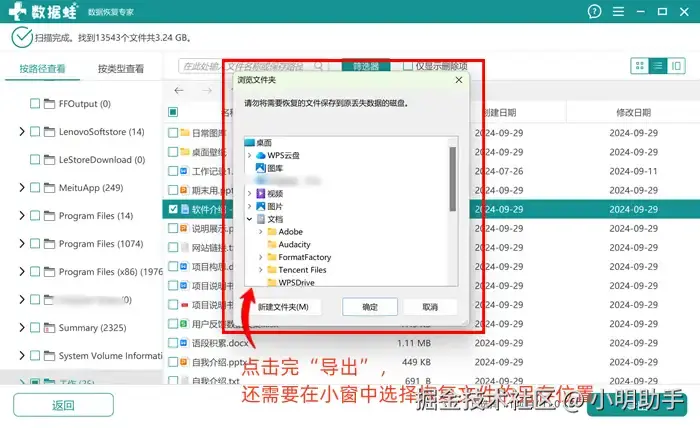Switch to grid thumbnail view
Image resolution: width=700 pixels, height=428 pixels.
[640, 66]
